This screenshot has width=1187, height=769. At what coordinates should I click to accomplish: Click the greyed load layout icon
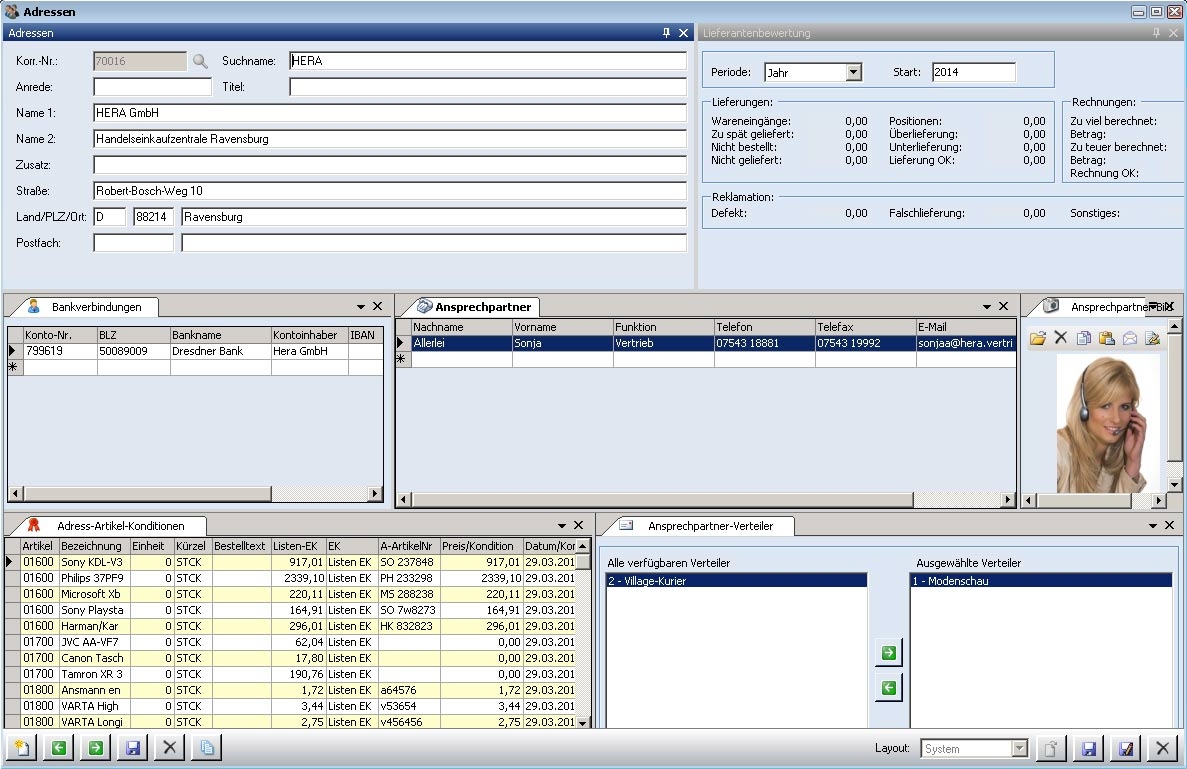tap(1051, 749)
